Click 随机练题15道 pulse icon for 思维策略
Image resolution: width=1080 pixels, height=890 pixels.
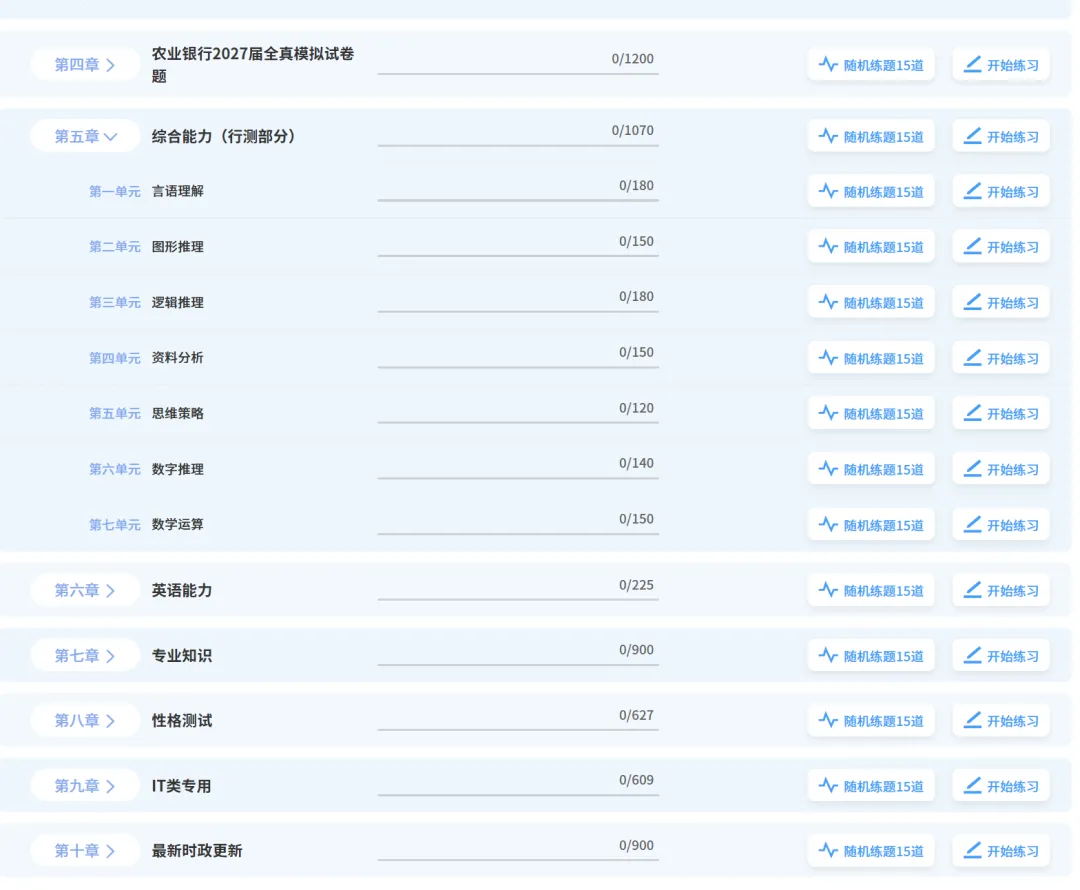[x=828, y=413]
